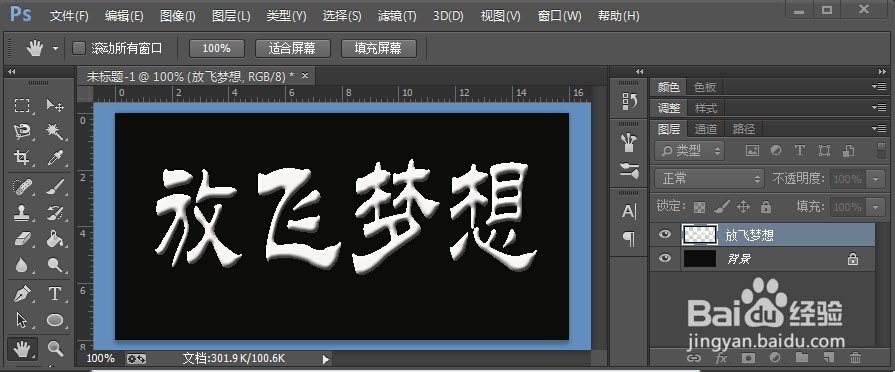Open the Adjustments panel flyout menu
The image size is (895, 372).
click(878, 107)
